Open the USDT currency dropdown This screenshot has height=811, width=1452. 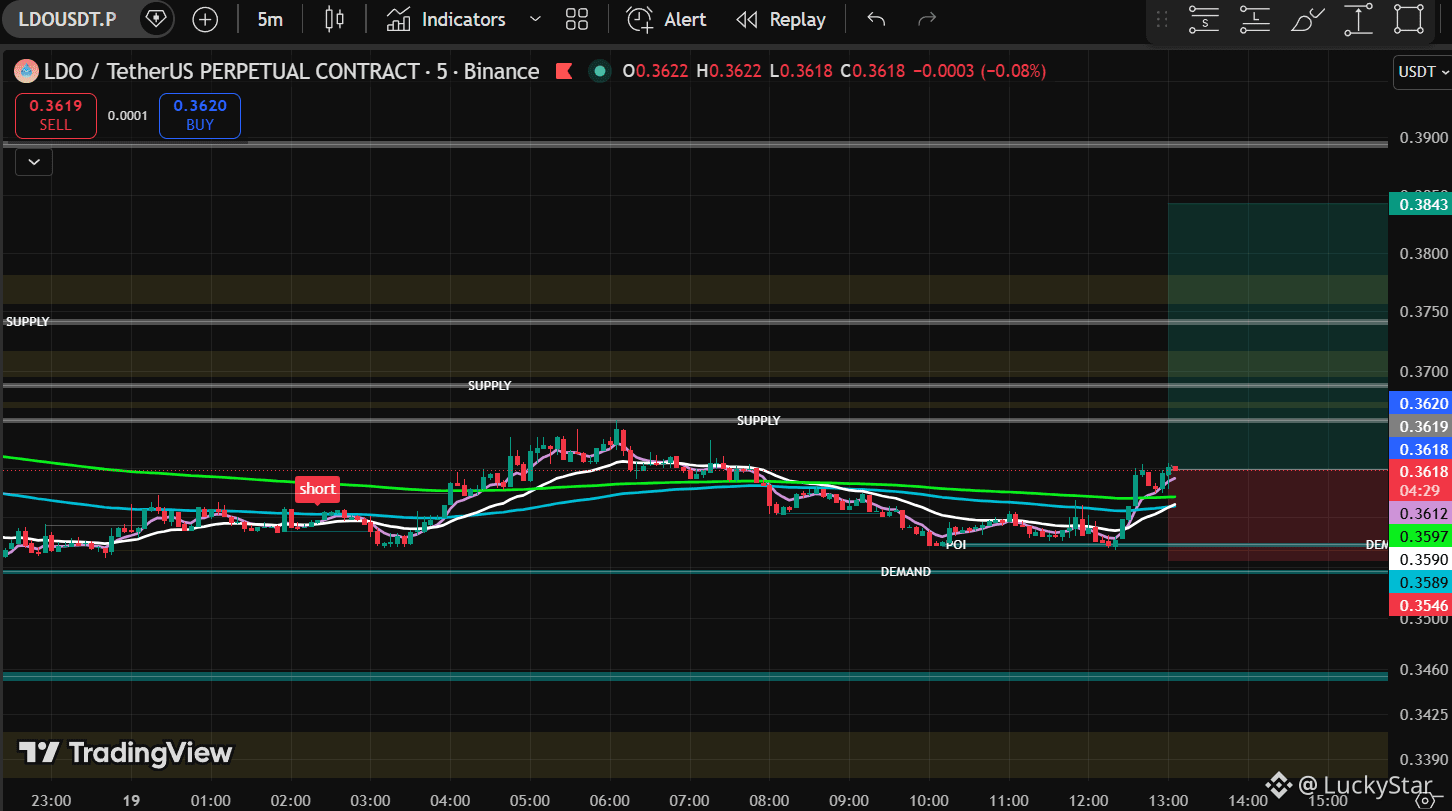pyautogui.click(x=1422, y=72)
